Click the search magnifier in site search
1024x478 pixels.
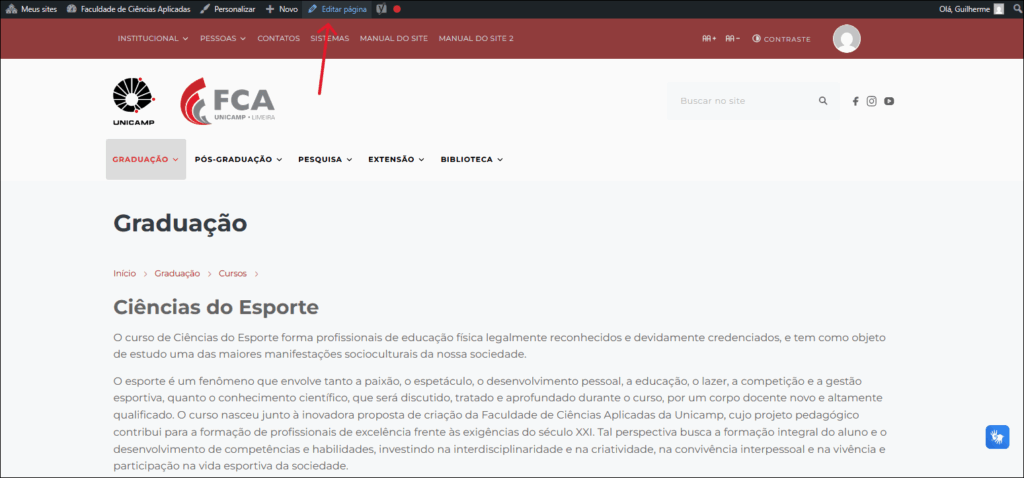click(x=823, y=101)
